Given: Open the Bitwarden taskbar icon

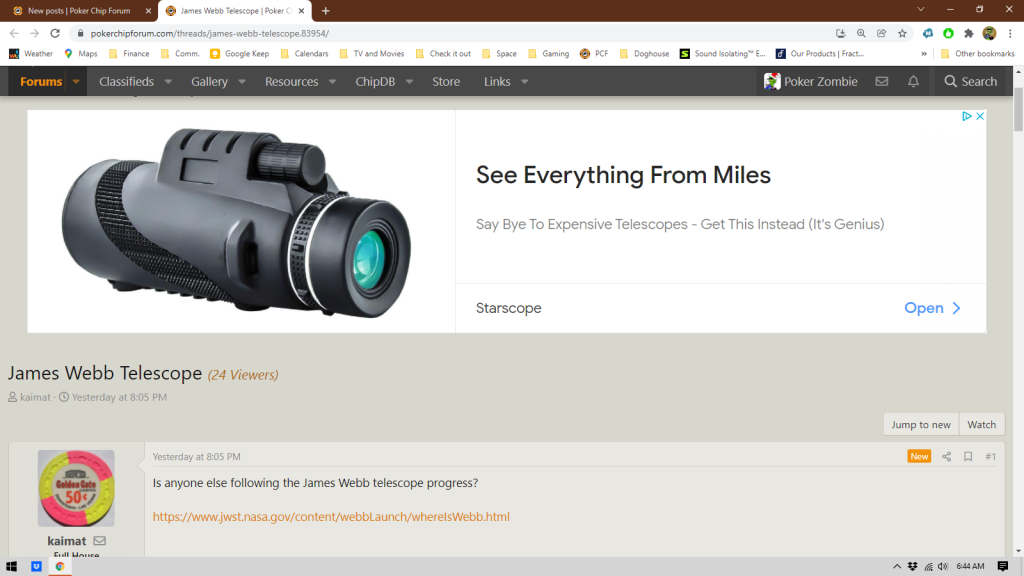Looking at the screenshot, I should point(36,566).
